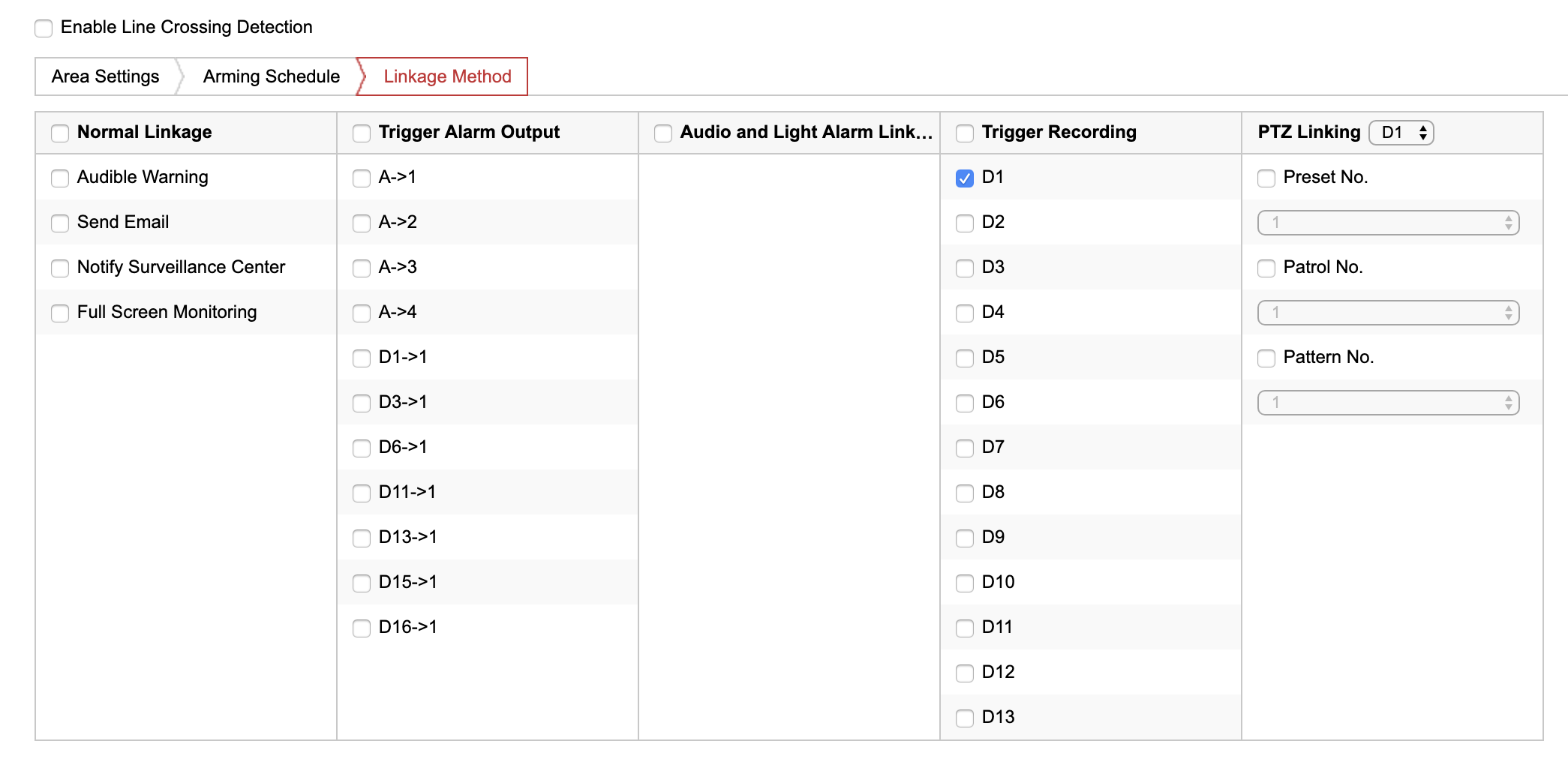Image resolution: width=1568 pixels, height=762 pixels.
Task: Switch to the Area Settings tab
Action: tap(106, 76)
